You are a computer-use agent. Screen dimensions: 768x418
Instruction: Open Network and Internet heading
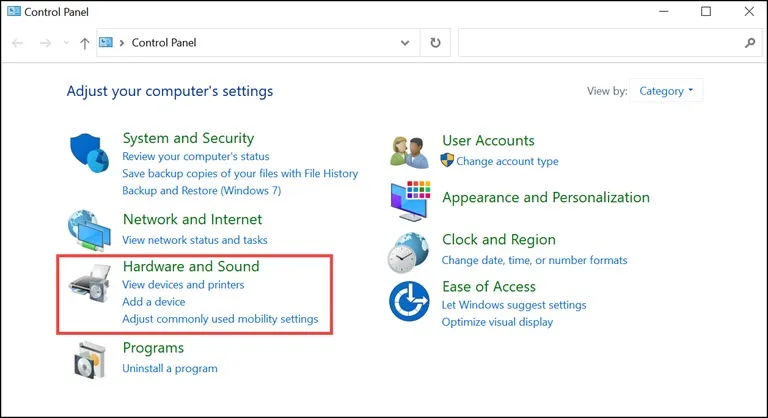[x=192, y=219]
